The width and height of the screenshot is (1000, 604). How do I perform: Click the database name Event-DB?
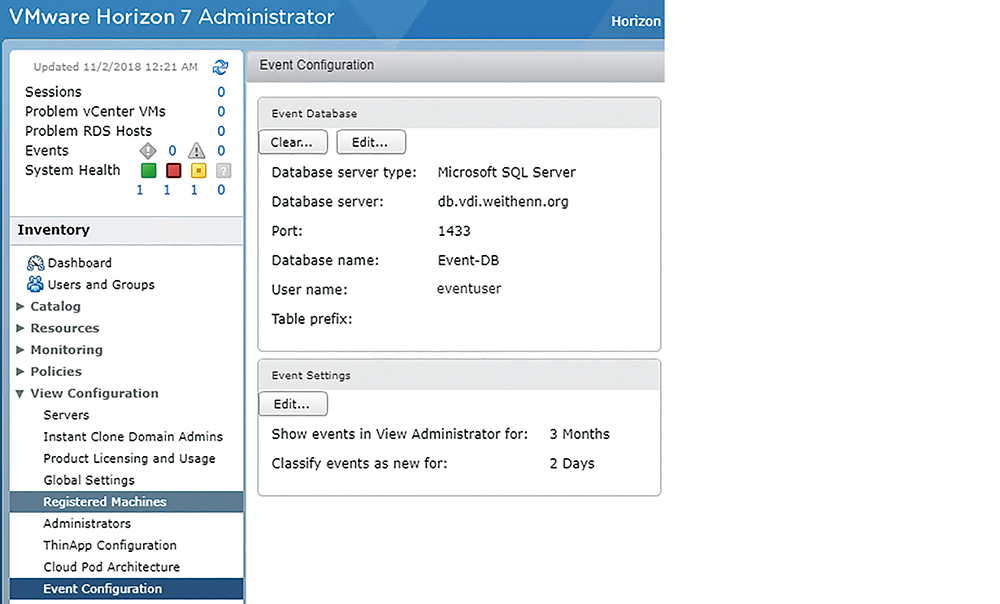(x=468, y=260)
